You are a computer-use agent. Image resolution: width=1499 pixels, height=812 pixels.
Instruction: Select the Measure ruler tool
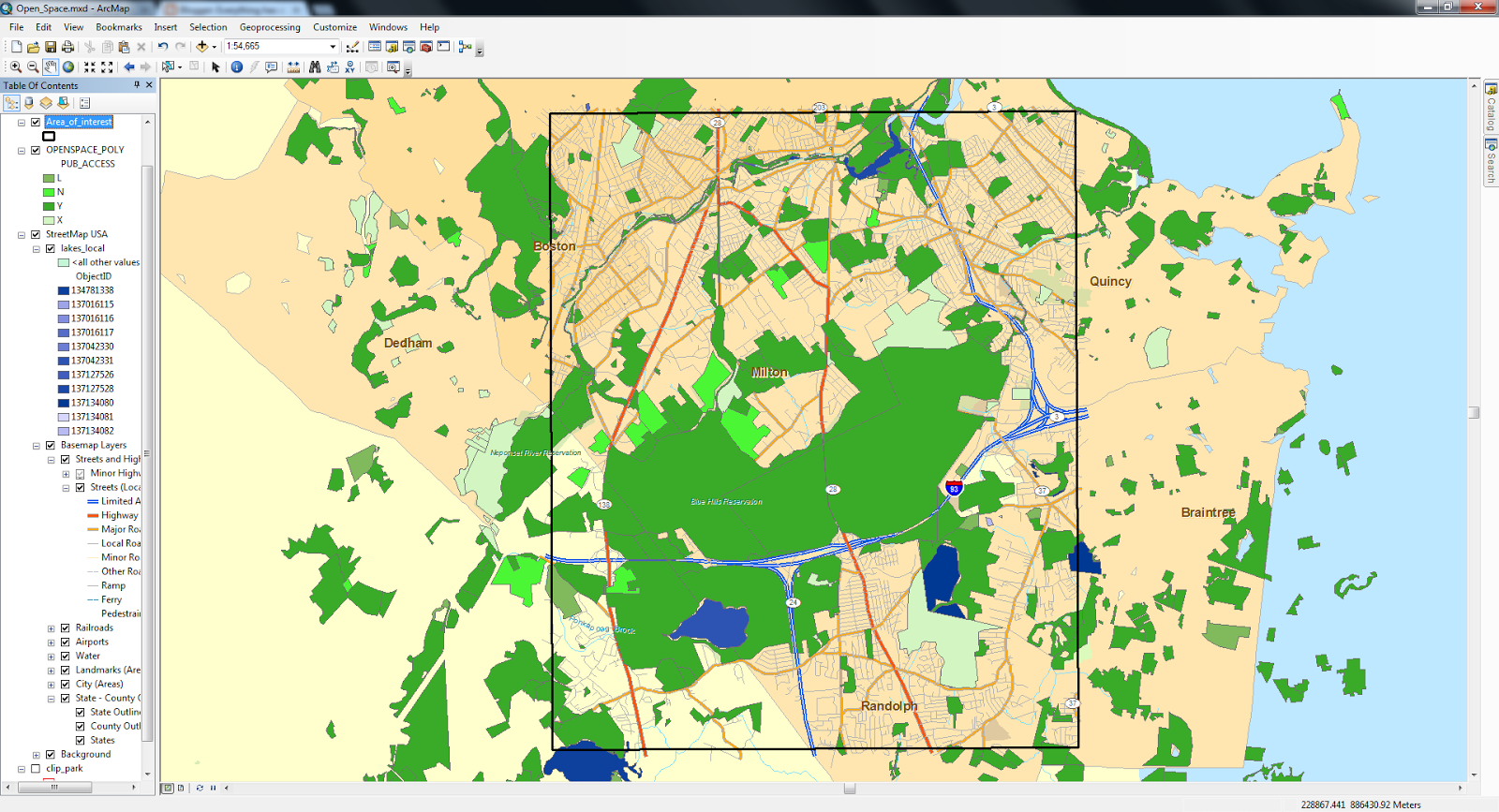[293, 66]
